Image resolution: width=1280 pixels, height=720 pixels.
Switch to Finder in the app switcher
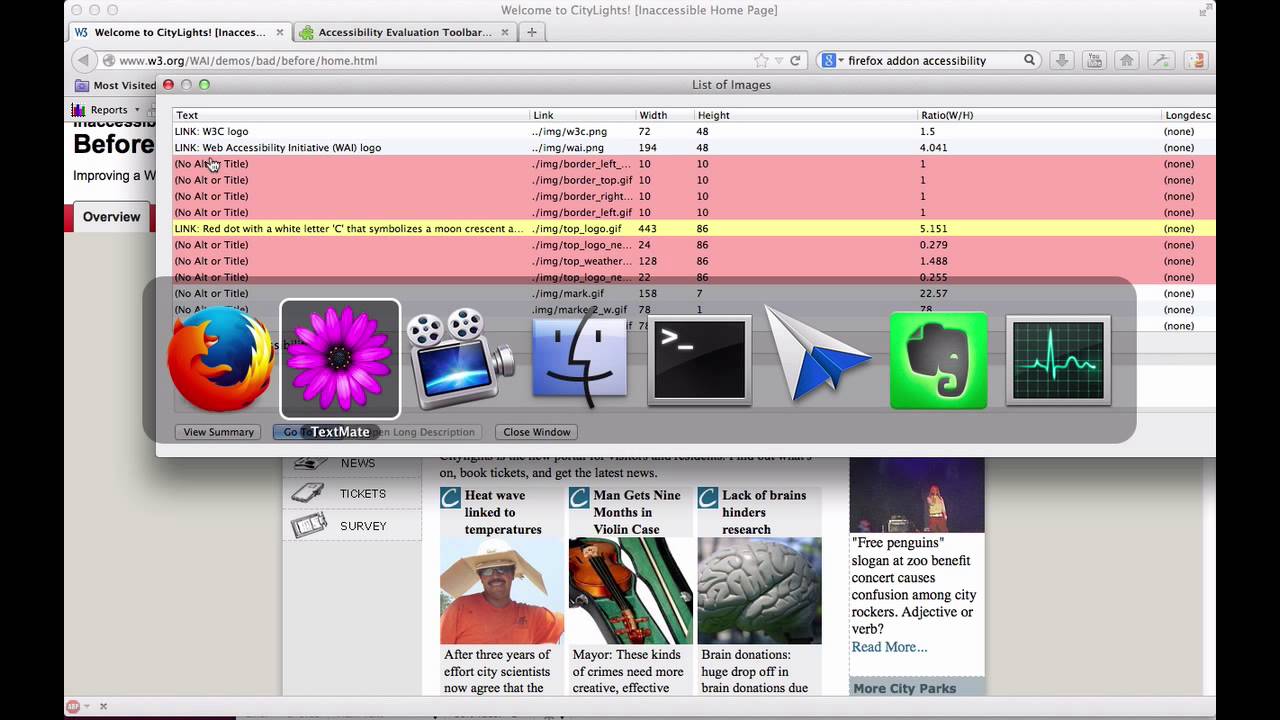tap(580, 360)
